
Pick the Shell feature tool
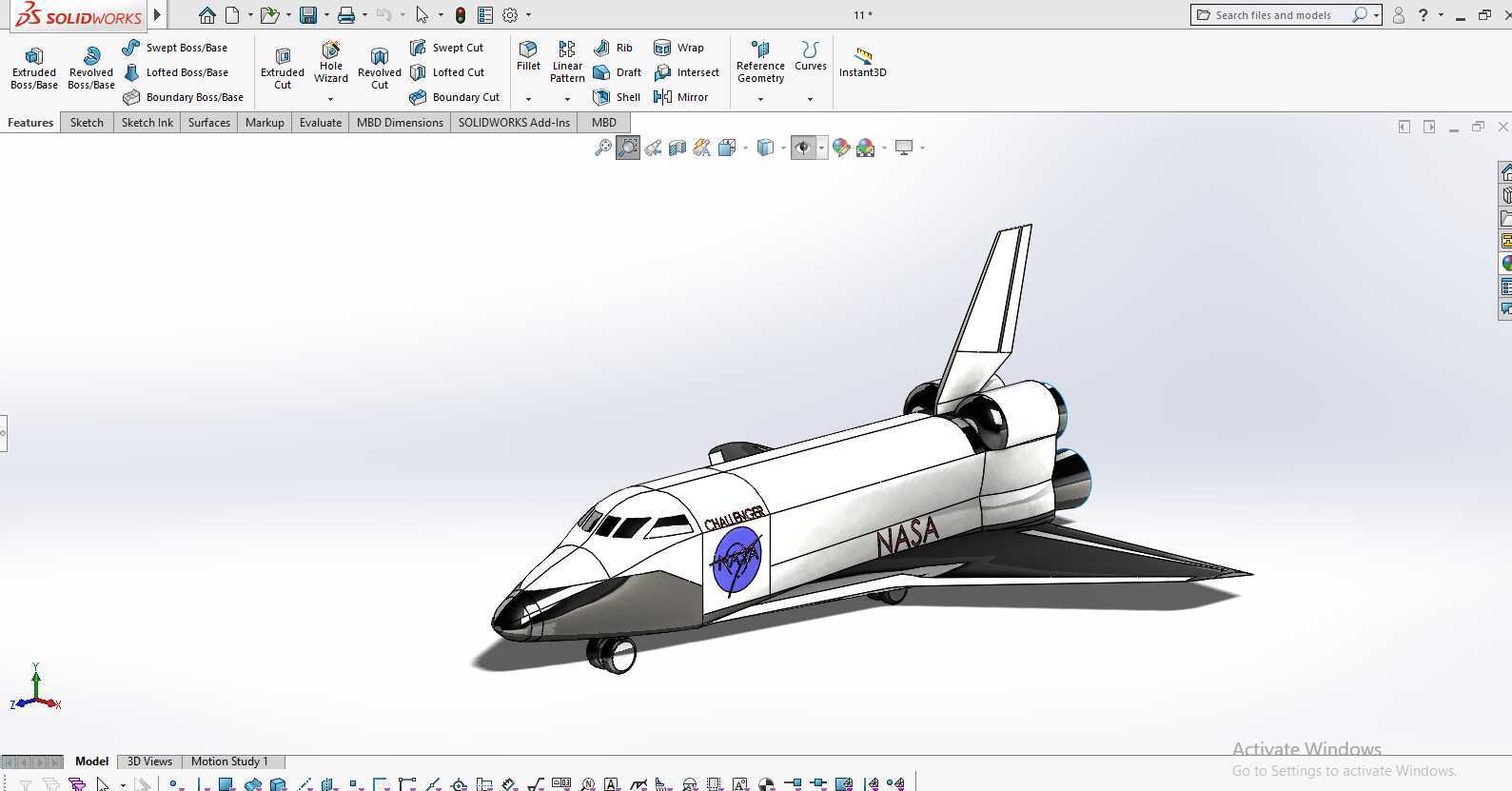pos(617,97)
